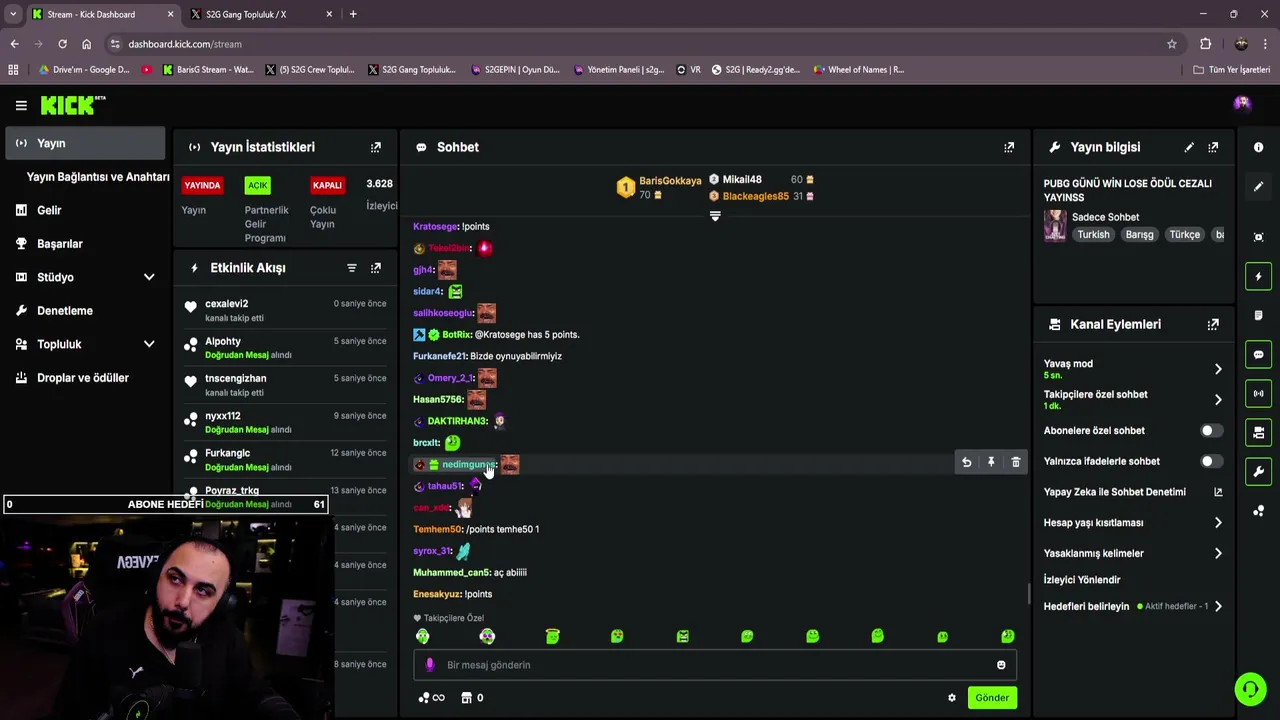Image resolution: width=1280 pixels, height=720 pixels.
Task: Toggle Yalnızca ifadelerle sohbet switch
Action: coord(1211,462)
